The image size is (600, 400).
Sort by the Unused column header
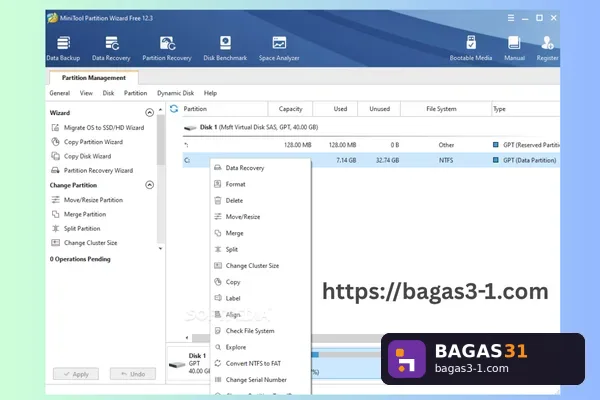pos(380,109)
